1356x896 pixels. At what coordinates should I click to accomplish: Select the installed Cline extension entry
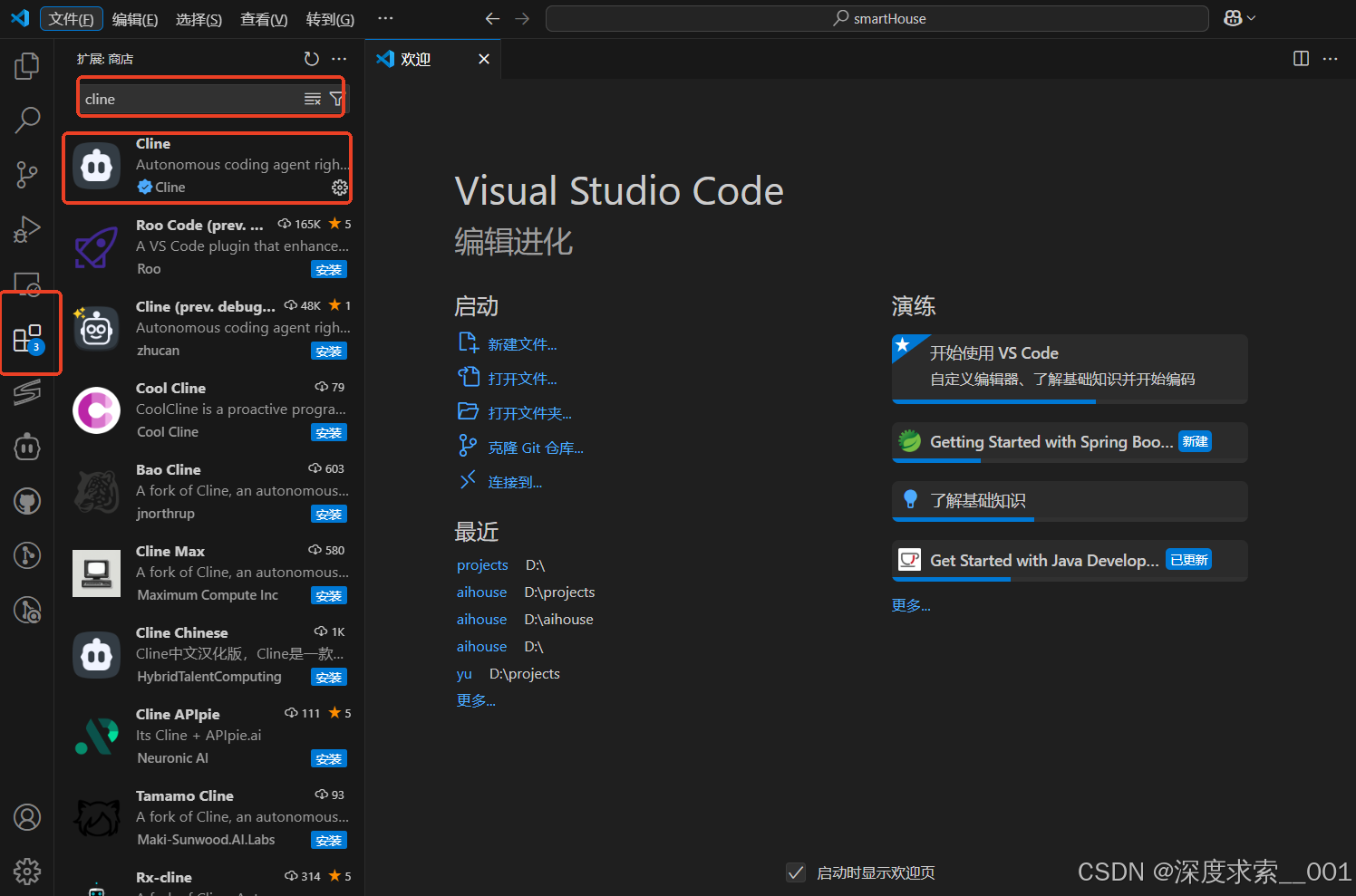pos(208,167)
